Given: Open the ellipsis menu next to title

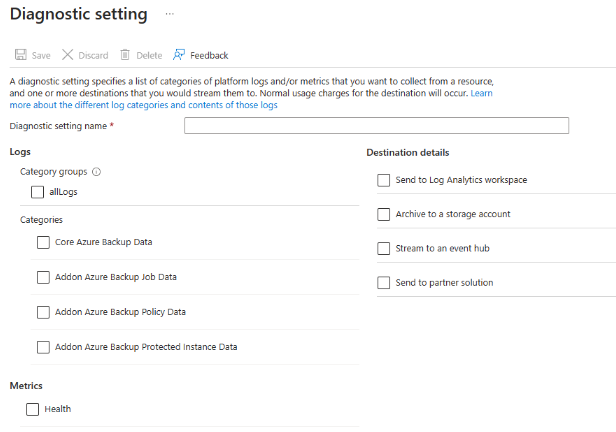Looking at the screenshot, I should pos(170,15).
